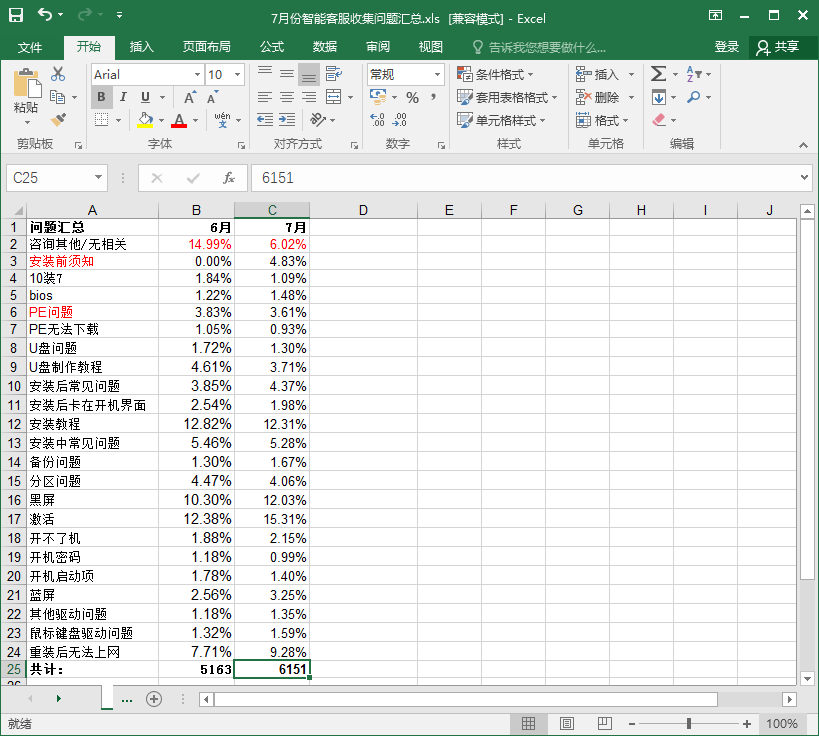The height and width of the screenshot is (736, 819).
Task: Open the 条件格式 dropdown
Action: click(495, 74)
